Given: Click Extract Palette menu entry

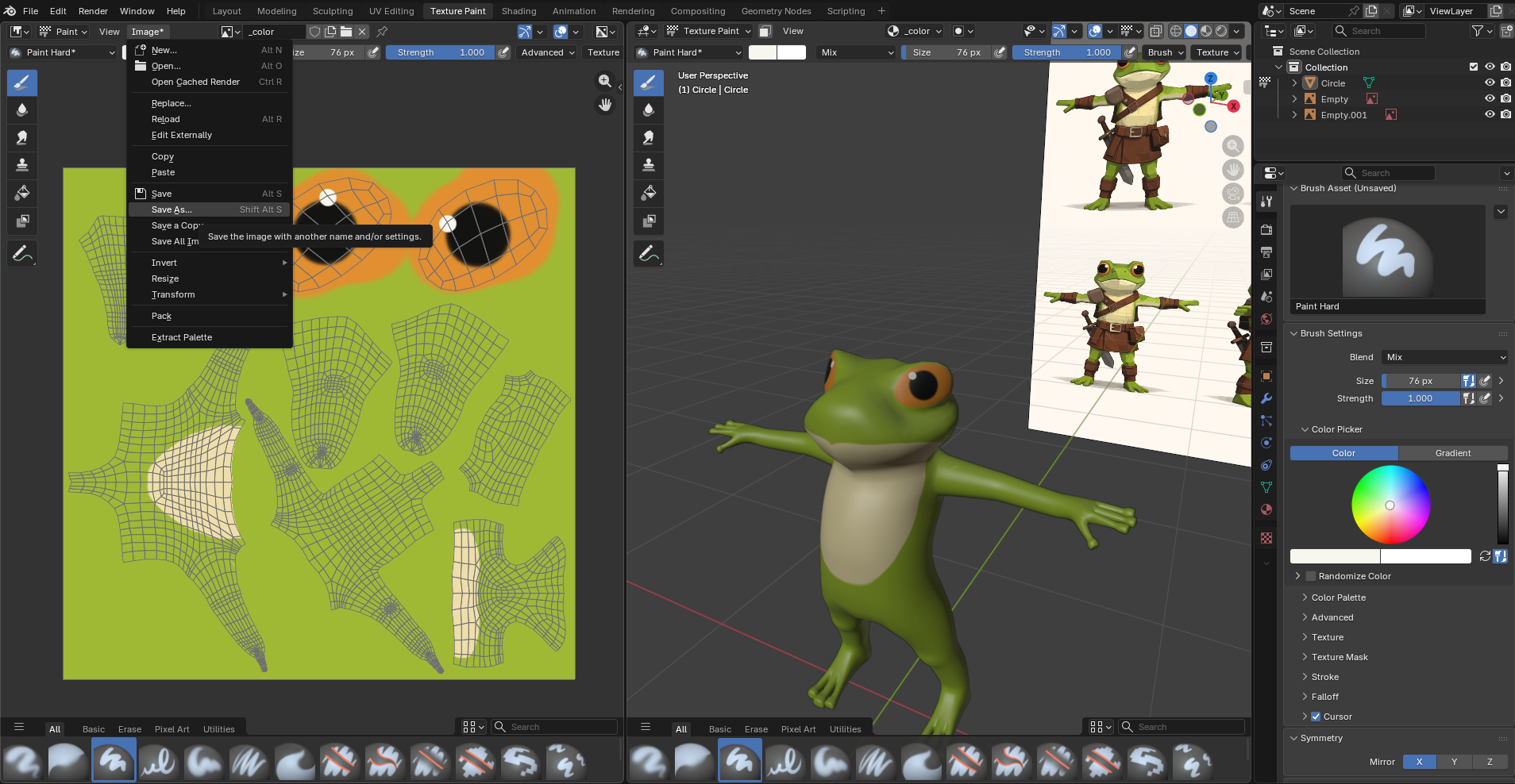Looking at the screenshot, I should tap(182, 337).
